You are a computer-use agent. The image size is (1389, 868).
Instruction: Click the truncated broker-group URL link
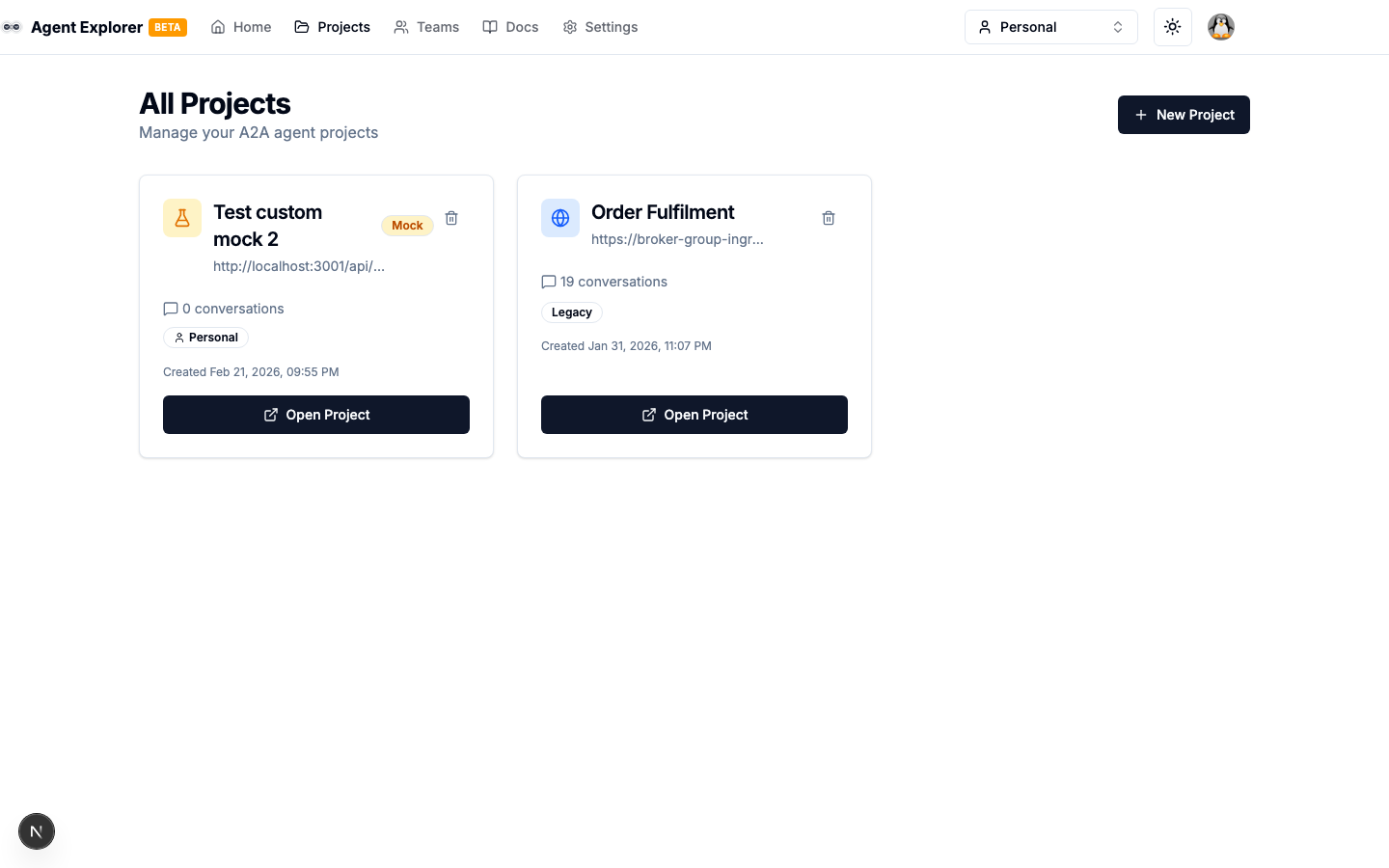677,239
